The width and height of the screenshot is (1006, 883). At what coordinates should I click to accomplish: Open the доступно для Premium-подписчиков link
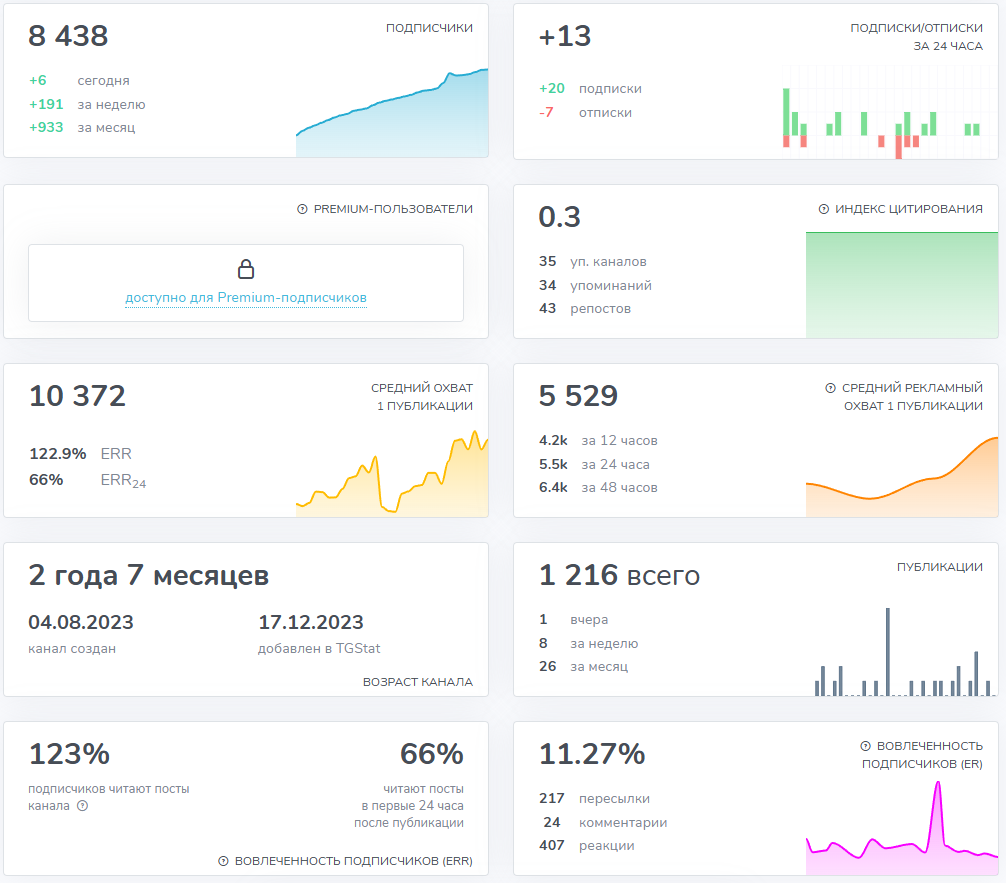pyautogui.click(x=246, y=297)
